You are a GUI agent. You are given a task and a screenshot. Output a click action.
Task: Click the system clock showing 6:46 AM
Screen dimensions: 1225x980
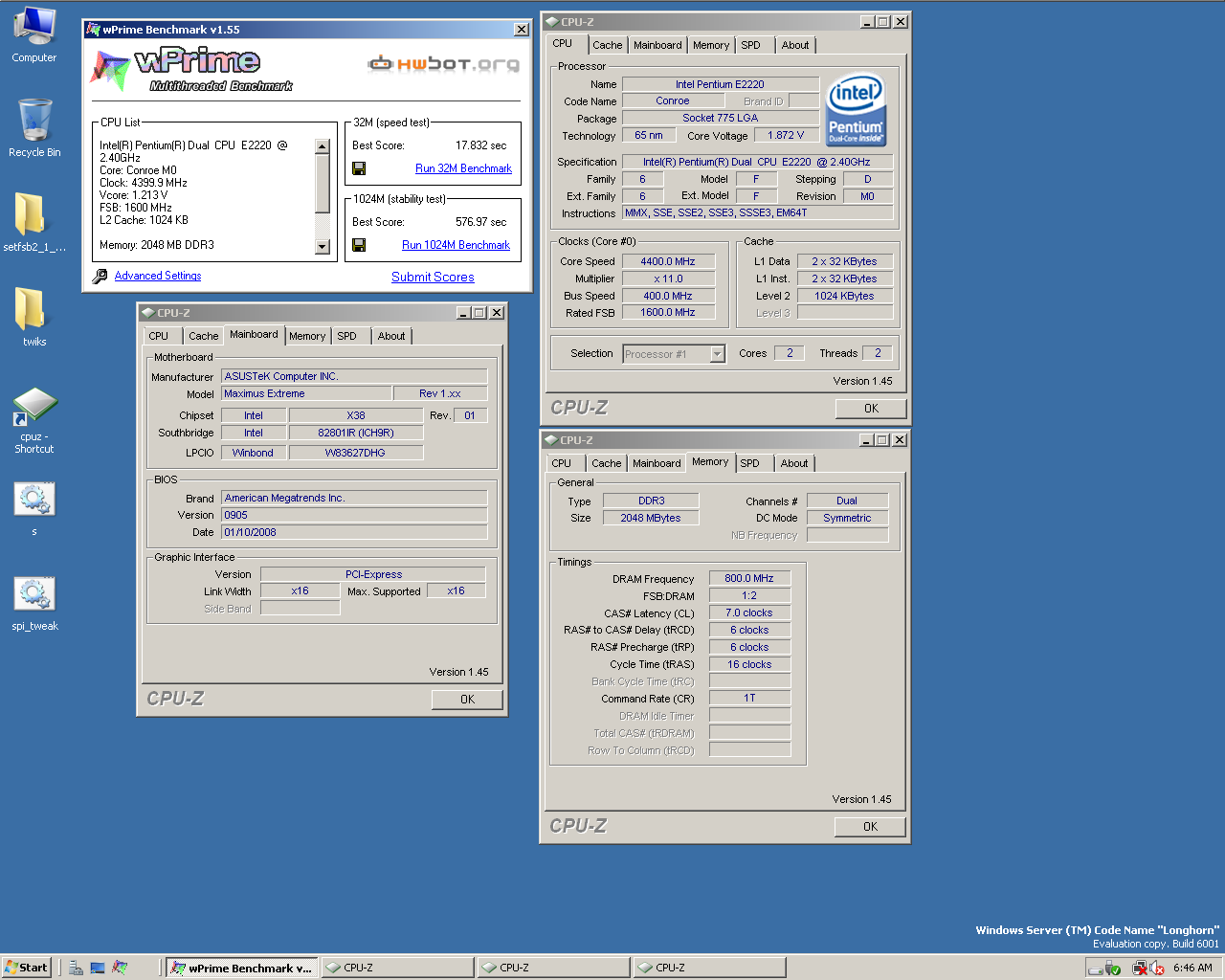point(1192,969)
